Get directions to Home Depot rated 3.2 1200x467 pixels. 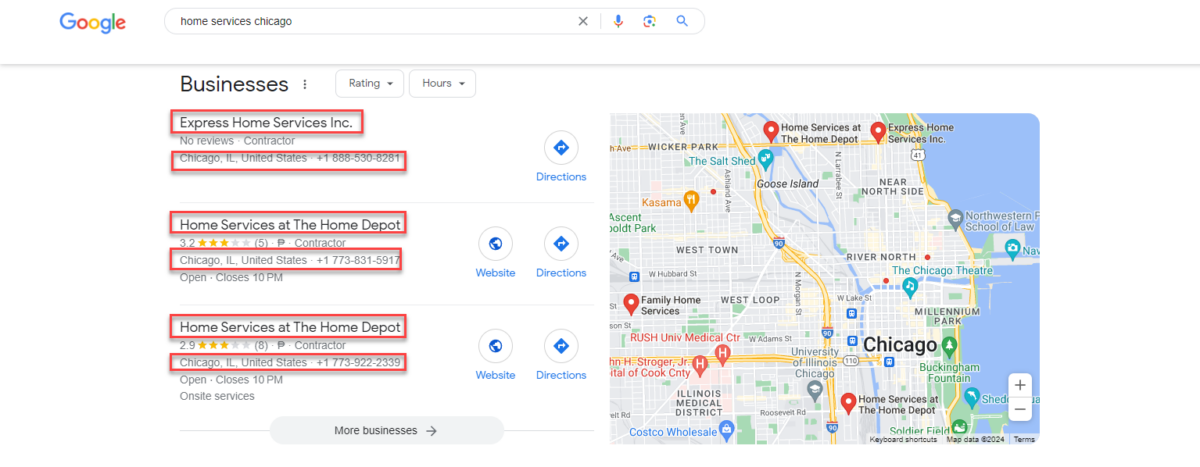(561, 253)
